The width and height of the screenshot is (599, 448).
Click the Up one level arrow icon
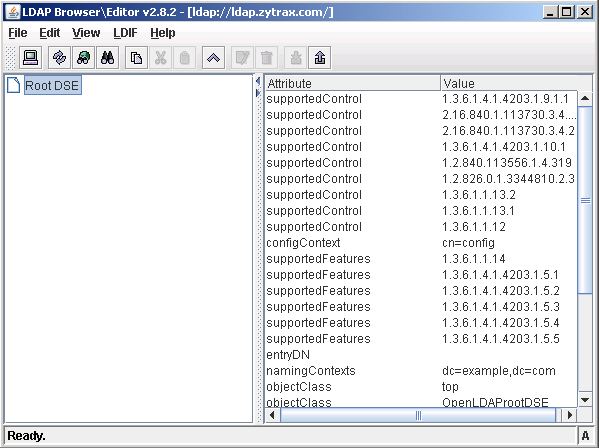pyautogui.click(x=213, y=58)
